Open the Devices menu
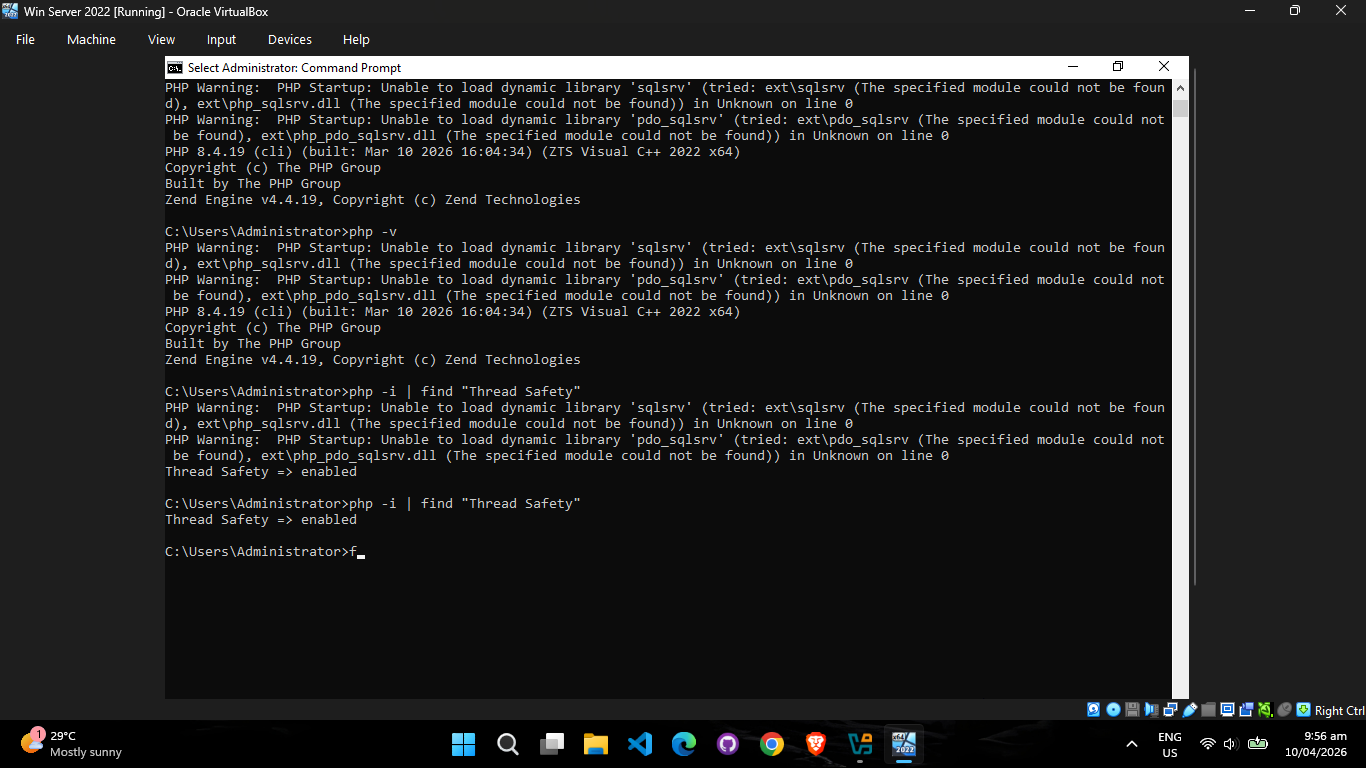This screenshot has height=768, width=1366. click(290, 40)
